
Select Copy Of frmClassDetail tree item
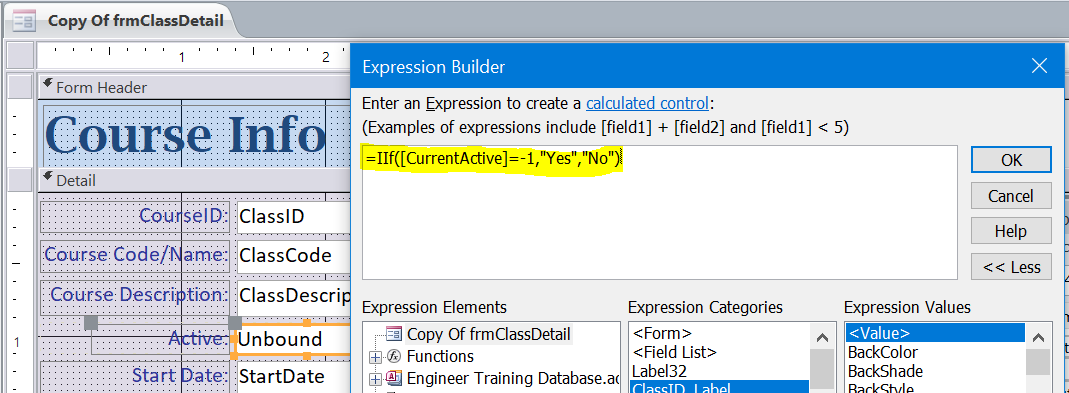(488, 334)
